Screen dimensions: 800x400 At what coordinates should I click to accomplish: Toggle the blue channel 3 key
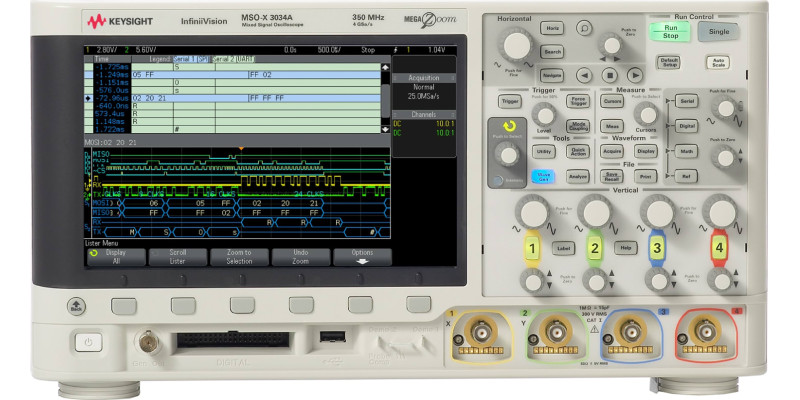pos(657,248)
